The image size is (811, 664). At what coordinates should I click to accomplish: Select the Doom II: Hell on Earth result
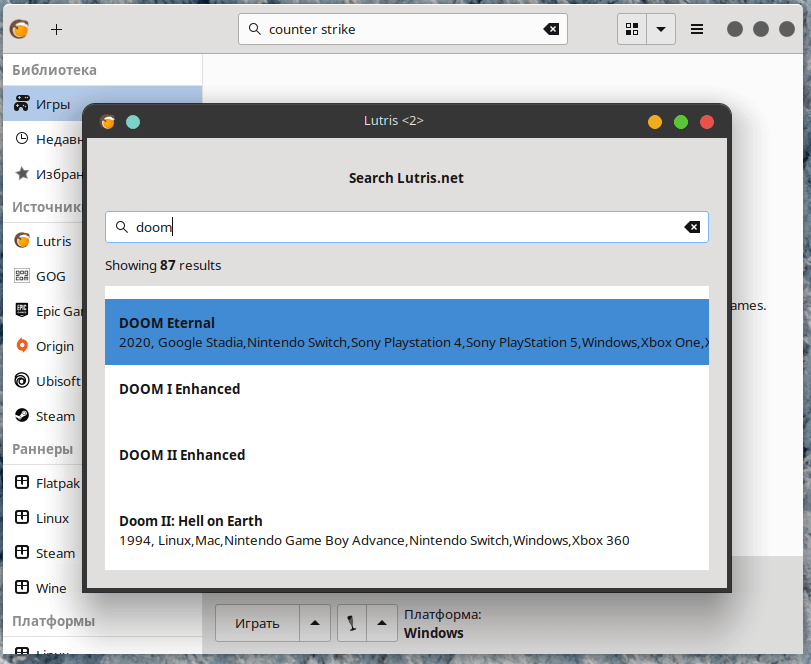[407, 530]
